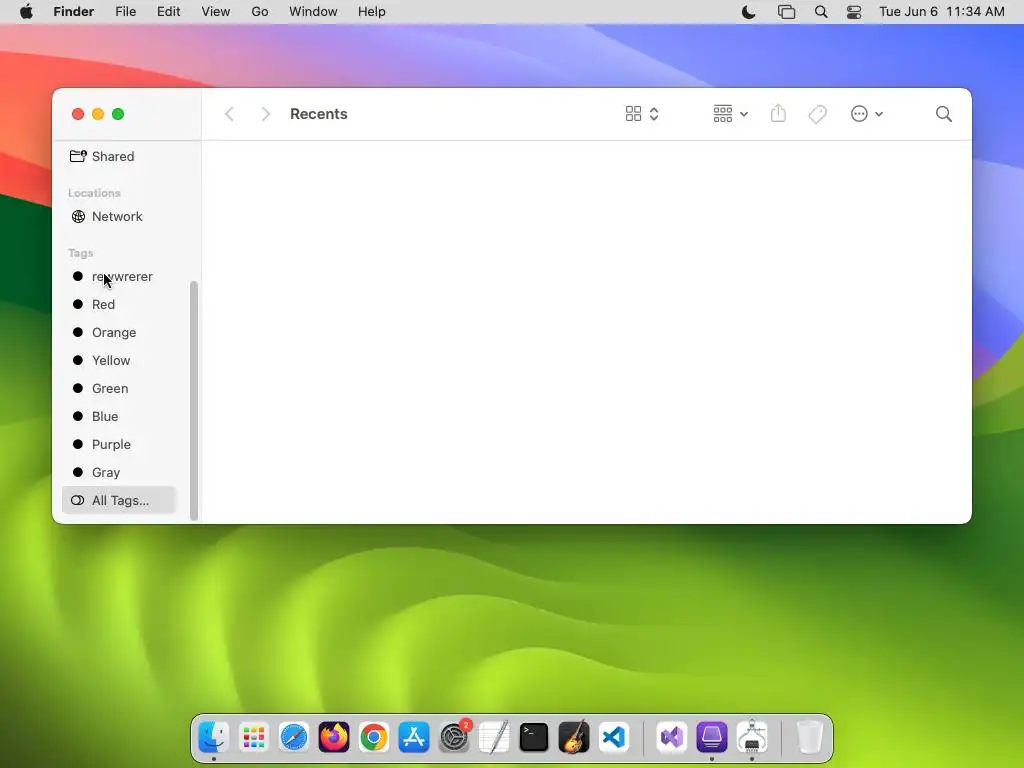This screenshot has height=768, width=1024.
Task: Open the View menu
Action: 216,12
